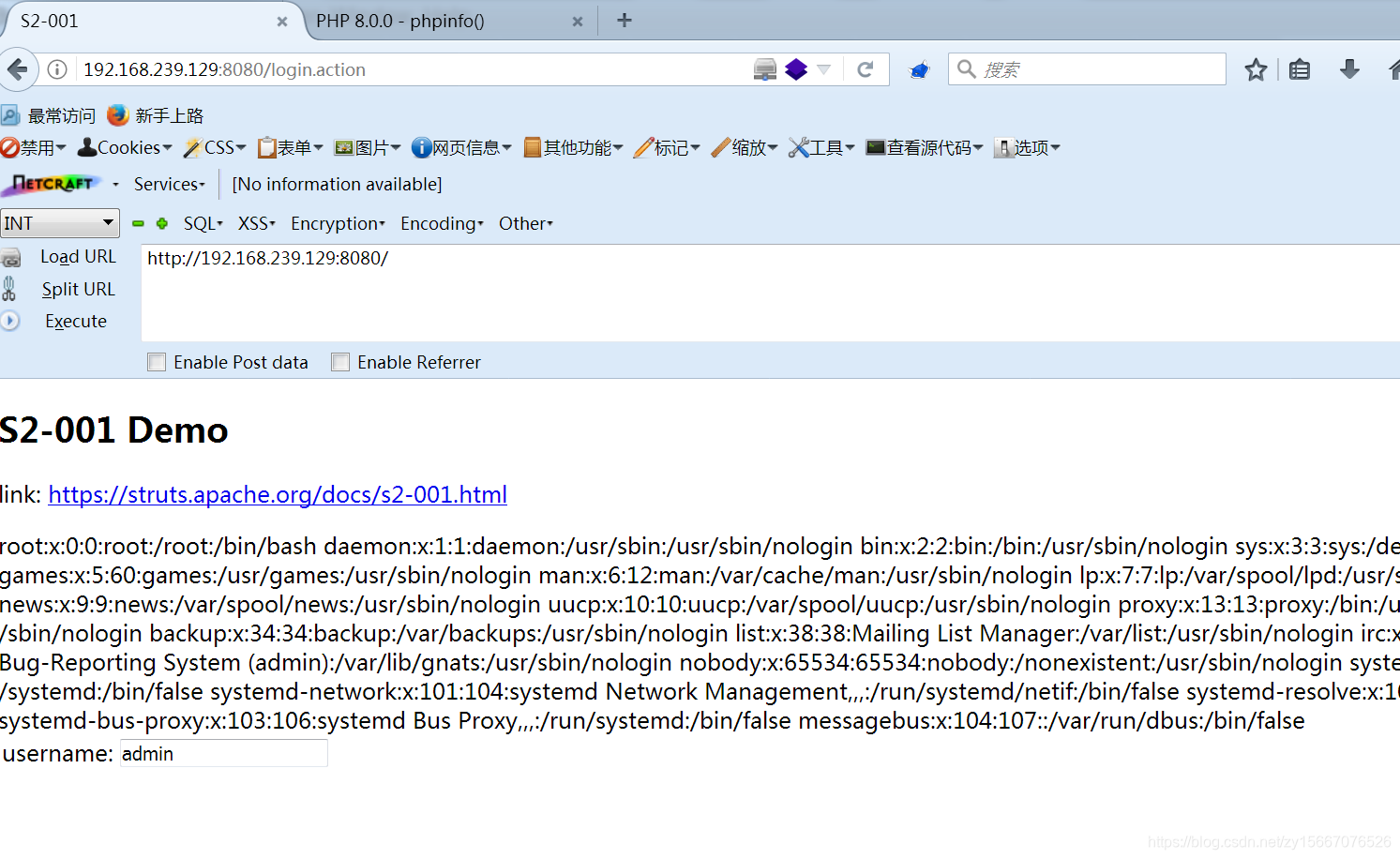Click the Netcraft logo
The width and height of the screenshot is (1400, 859).
point(53,184)
